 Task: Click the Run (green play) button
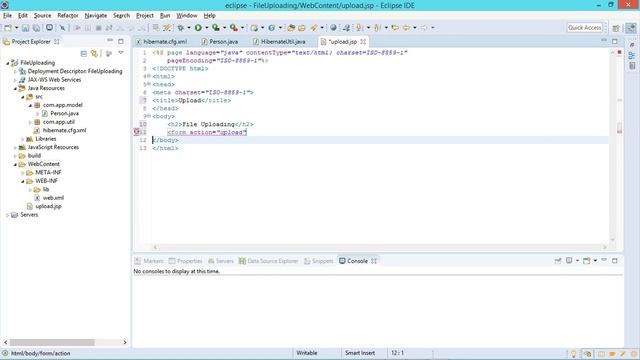coord(198,28)
